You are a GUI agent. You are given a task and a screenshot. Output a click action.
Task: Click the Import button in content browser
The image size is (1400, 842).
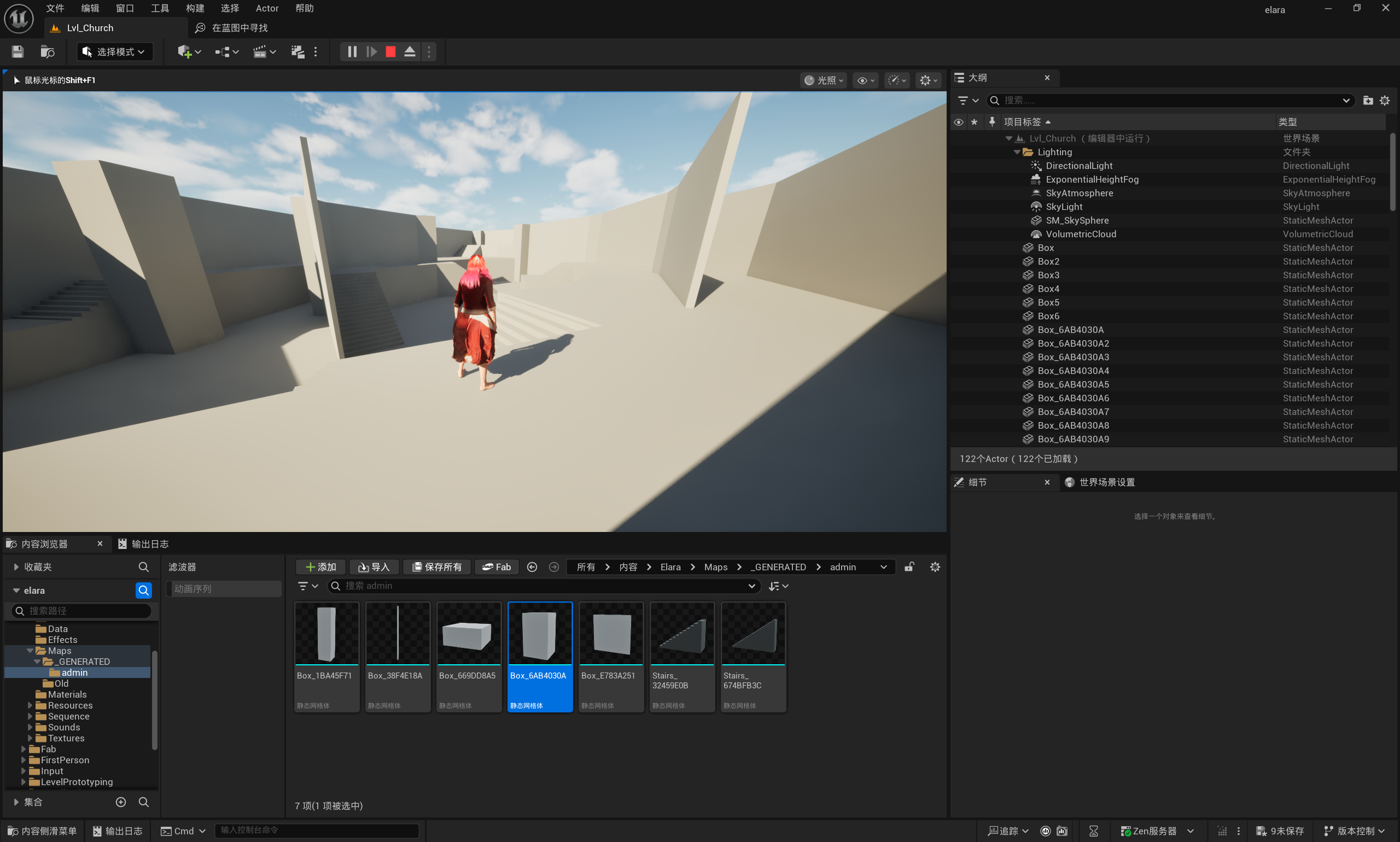[x=374, y=567]
